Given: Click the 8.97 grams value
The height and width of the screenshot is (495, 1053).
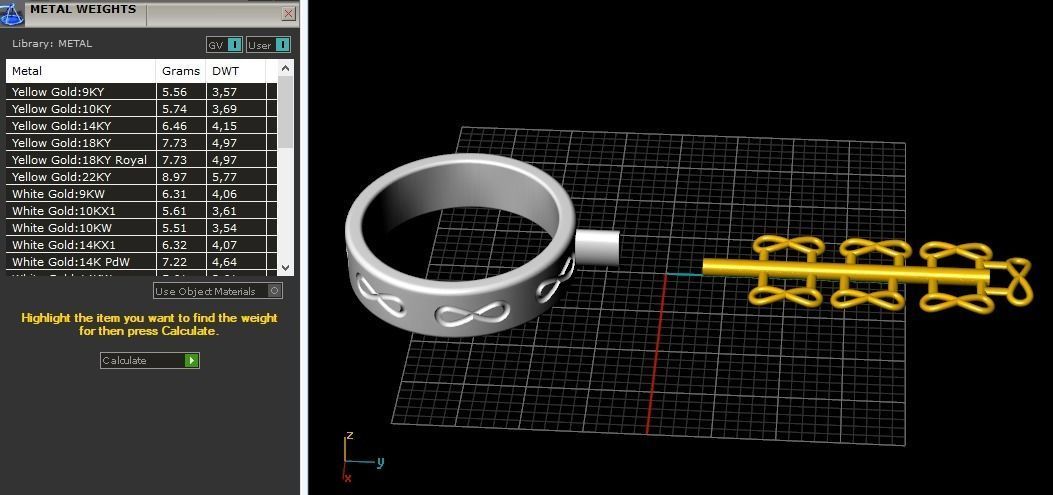Looking at the screenshot, I should [175, 177].
